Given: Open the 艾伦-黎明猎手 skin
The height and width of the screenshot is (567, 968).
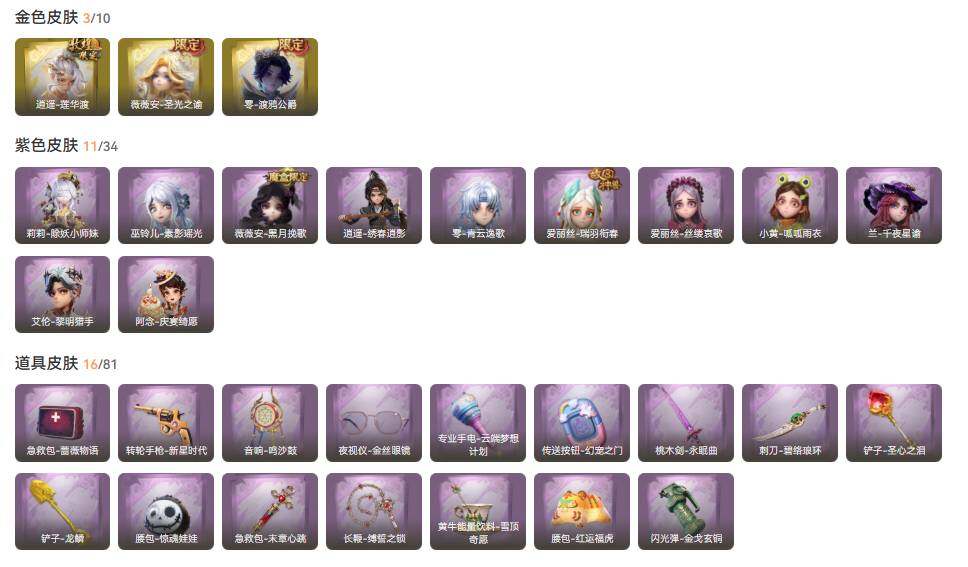Looking at the screenshot, I should click(62, 295).
